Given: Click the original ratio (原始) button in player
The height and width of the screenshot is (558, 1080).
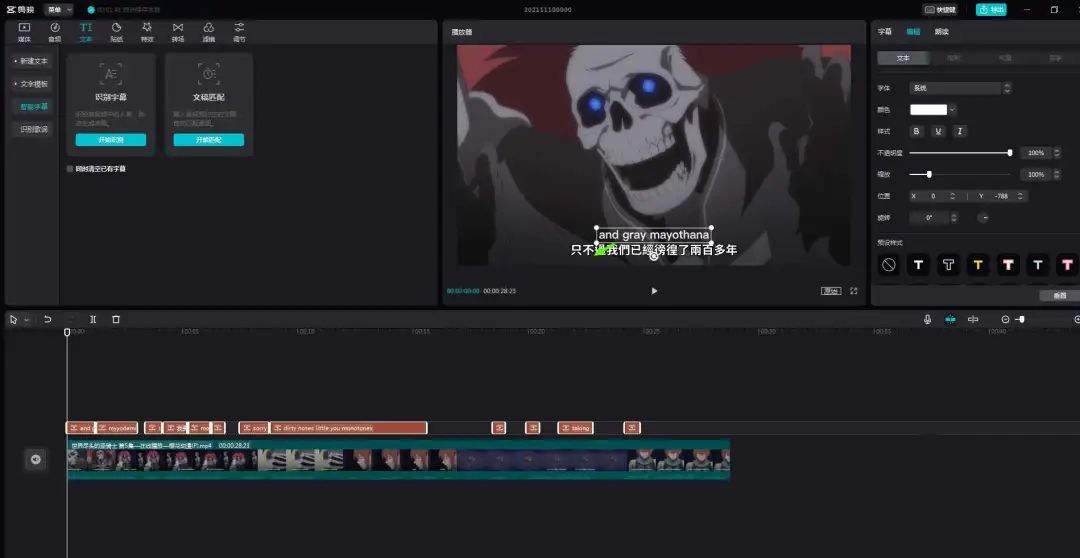Looking at the screenshot, I should pyautogui.click(x=831, y=291).
